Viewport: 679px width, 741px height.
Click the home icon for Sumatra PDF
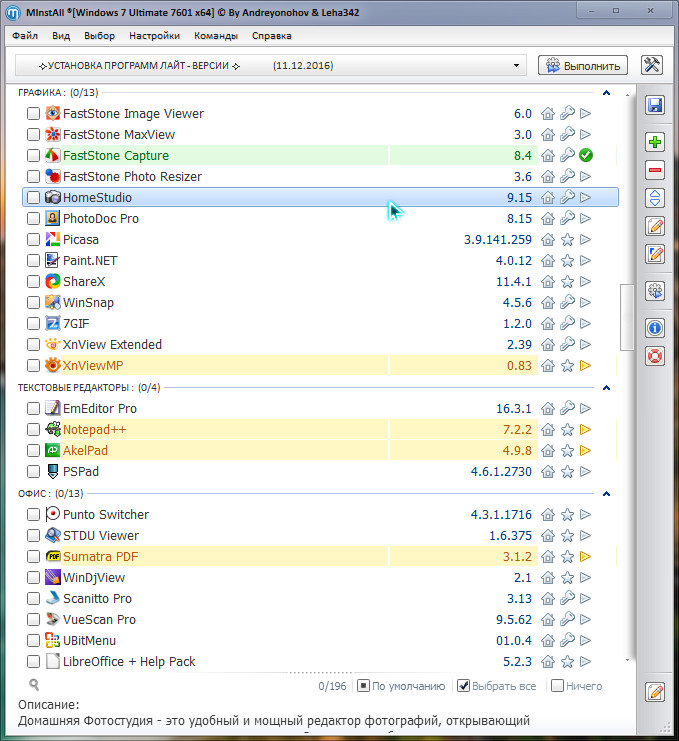548,556
